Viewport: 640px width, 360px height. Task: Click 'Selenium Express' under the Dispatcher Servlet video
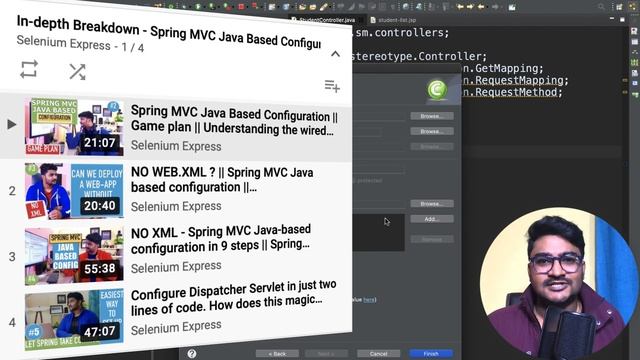tap(176, 327)
